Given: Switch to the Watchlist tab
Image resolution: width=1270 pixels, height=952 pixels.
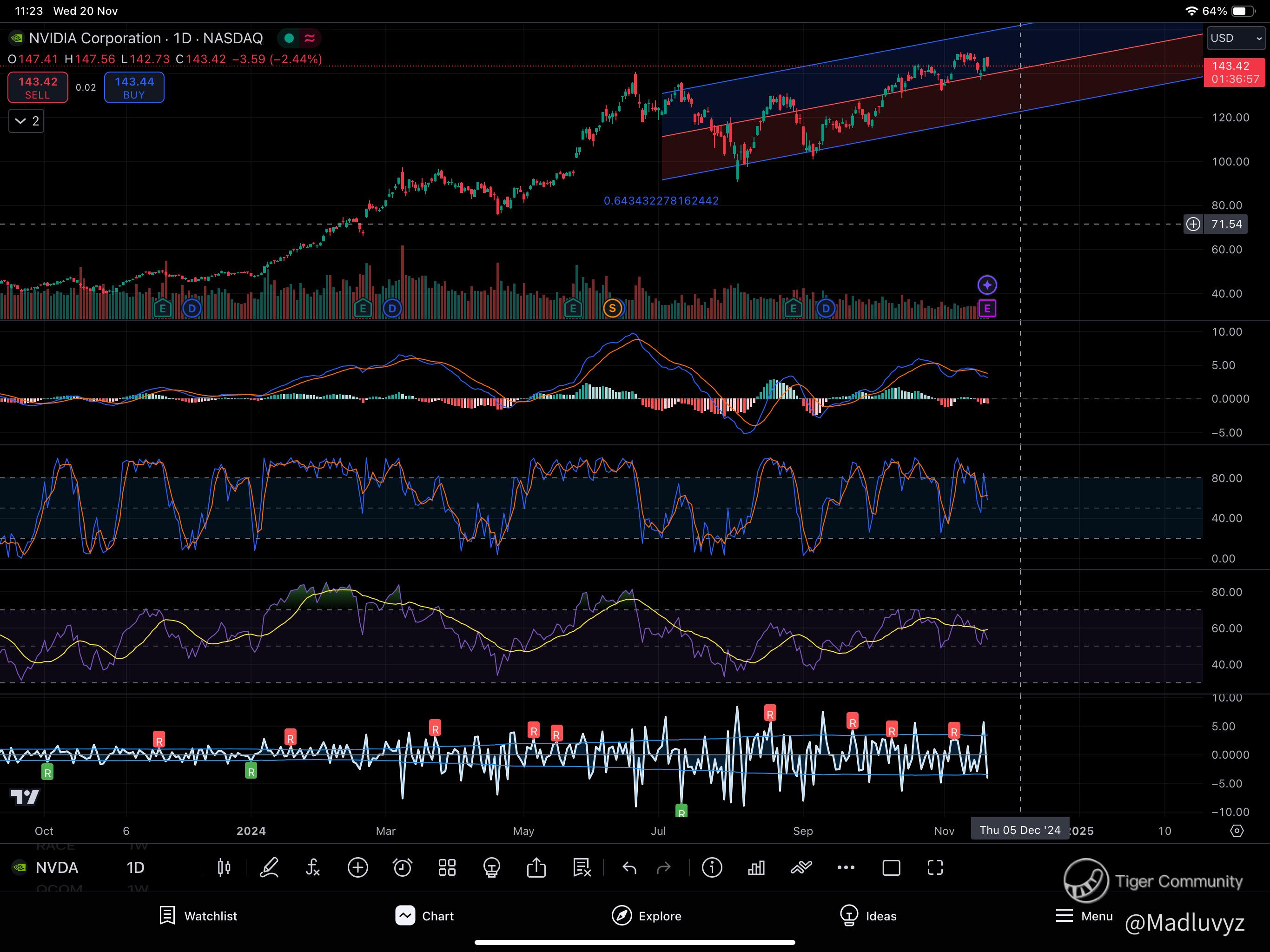Looking at the screenshot, I should 198,916.
